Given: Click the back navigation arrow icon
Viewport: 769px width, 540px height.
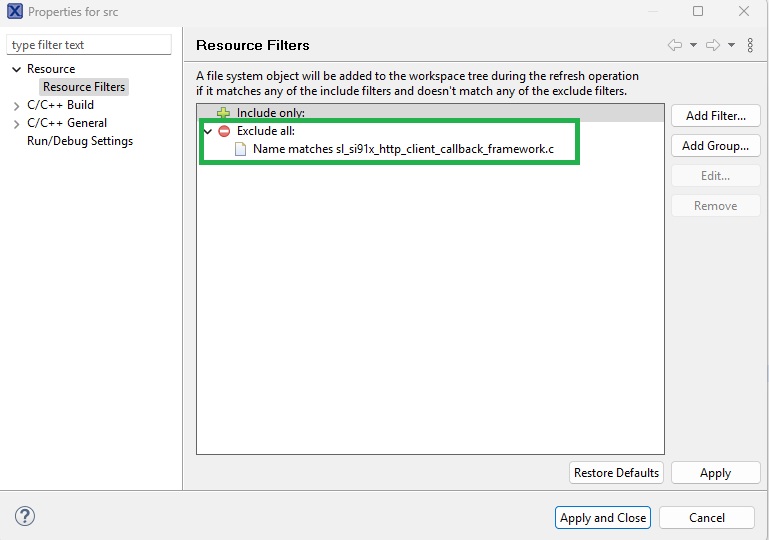Looking at the screenshot, I should (675, 45).
